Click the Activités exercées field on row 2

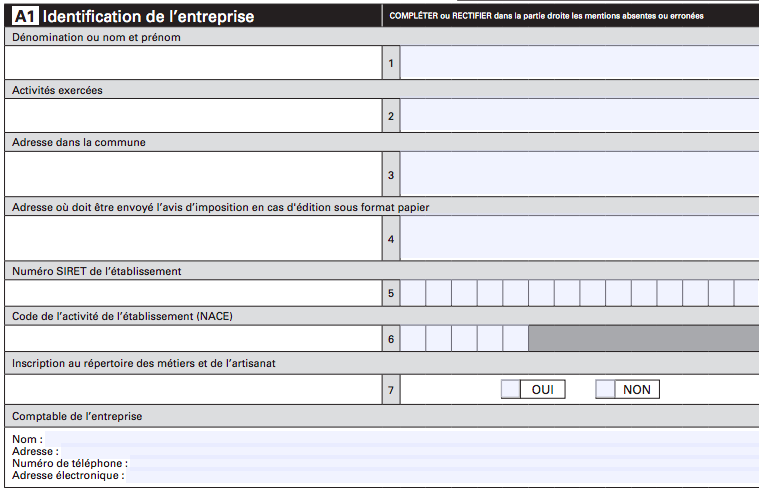click(579, 115)
